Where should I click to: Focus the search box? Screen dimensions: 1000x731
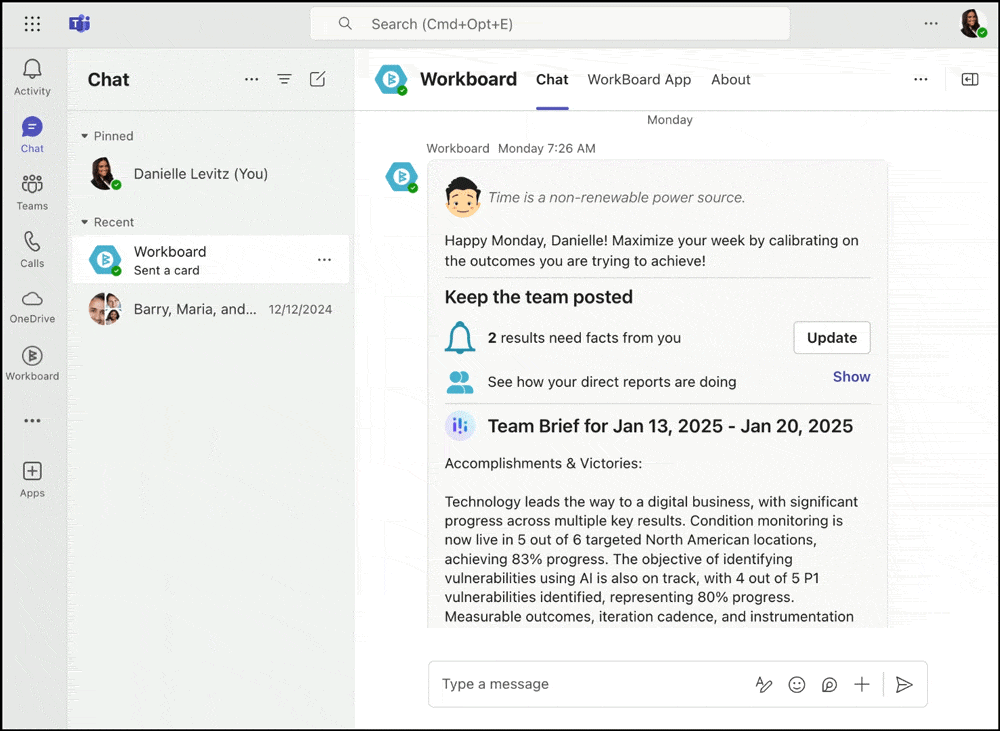coord(550,24)
